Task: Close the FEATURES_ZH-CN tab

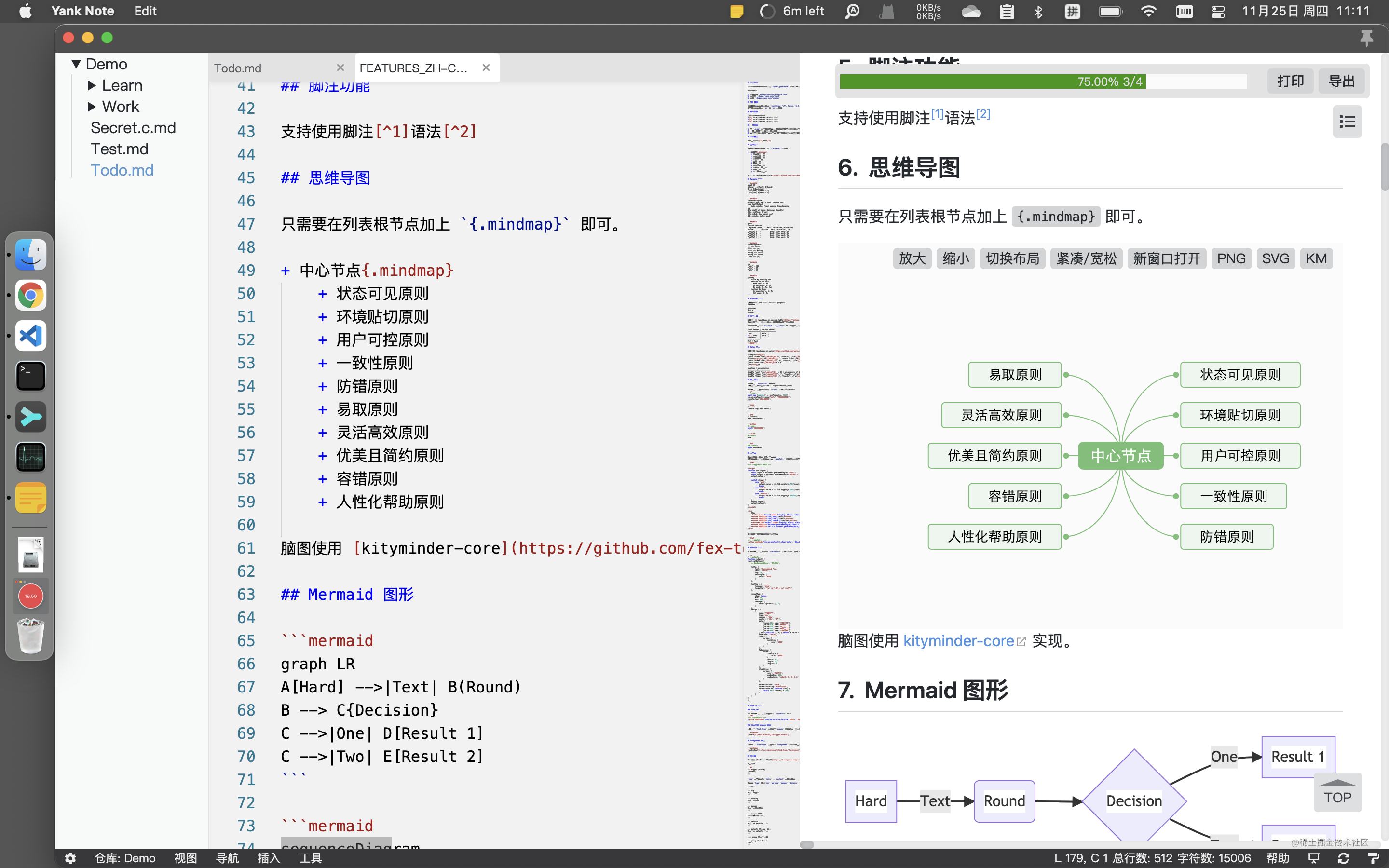Action: coord(486,68)
